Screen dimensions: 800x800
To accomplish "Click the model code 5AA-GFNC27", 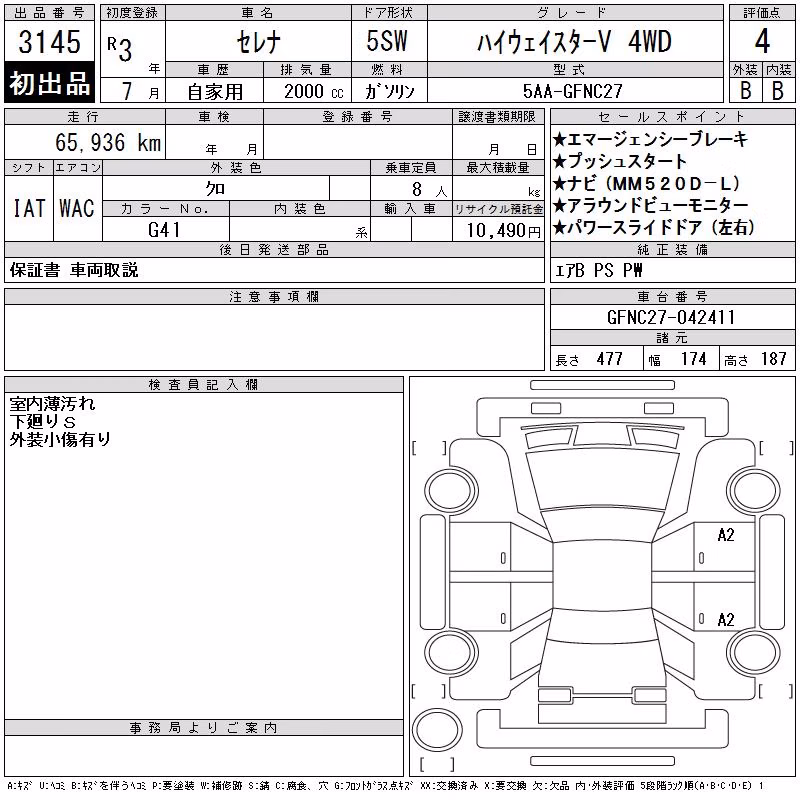I will pyautogui.click(x=572, y=91).
